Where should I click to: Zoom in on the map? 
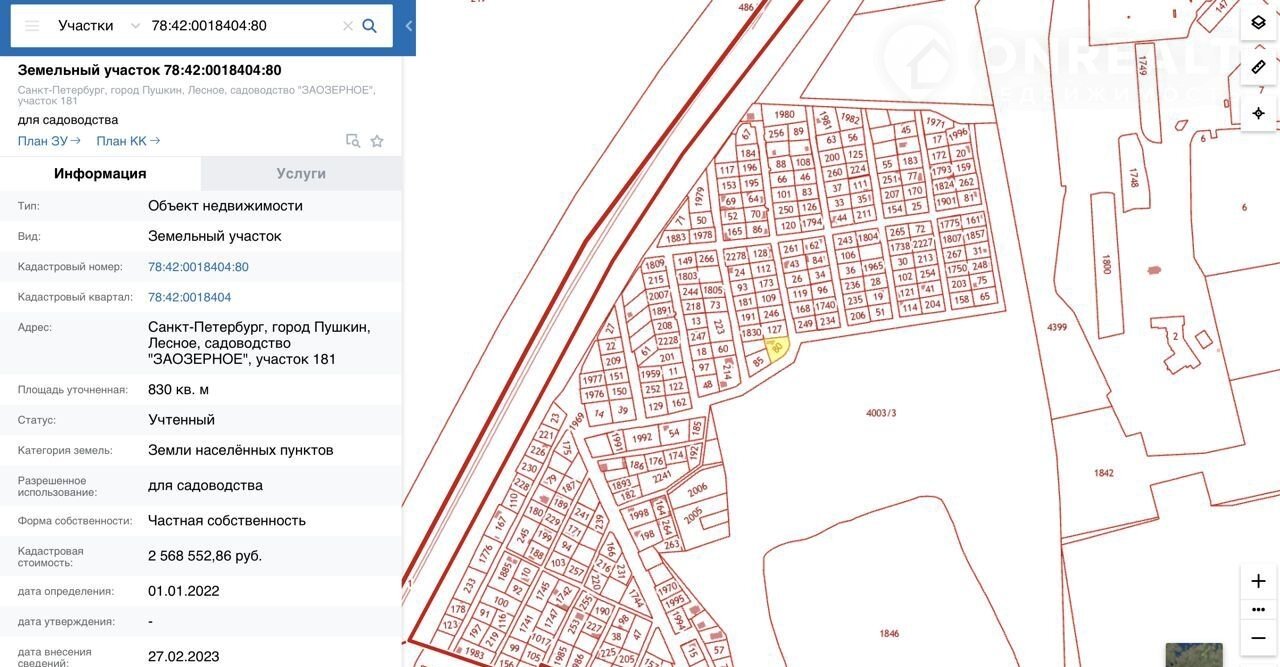1258,581
